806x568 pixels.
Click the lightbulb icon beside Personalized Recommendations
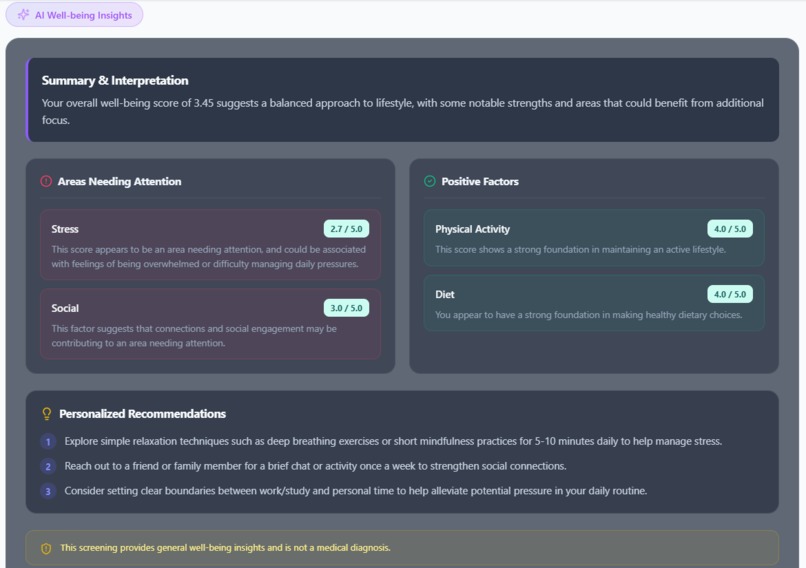pos(47,414)
